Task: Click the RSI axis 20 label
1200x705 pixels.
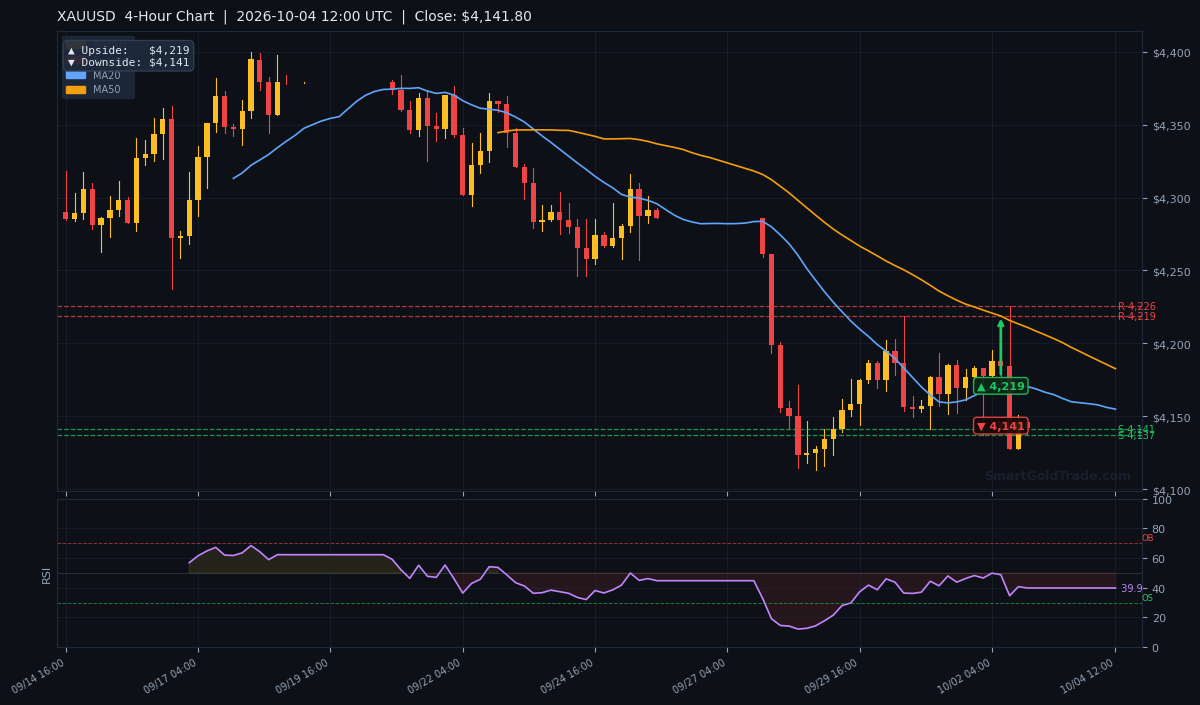Action: coord(1159,618)
